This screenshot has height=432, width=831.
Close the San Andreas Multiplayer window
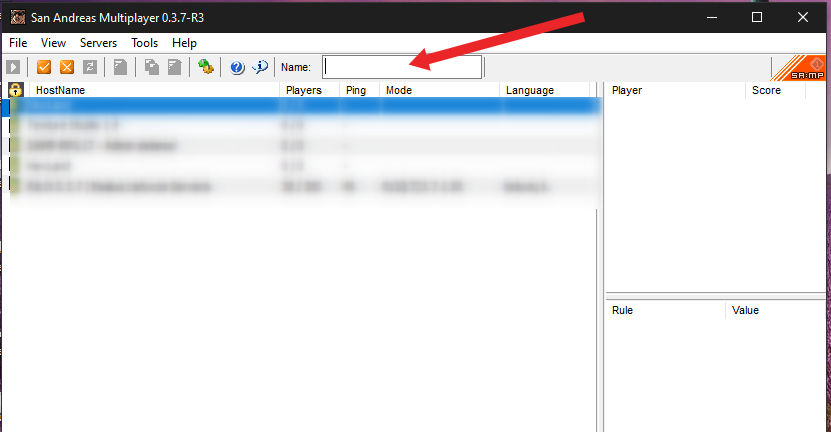tap(802, 17)
